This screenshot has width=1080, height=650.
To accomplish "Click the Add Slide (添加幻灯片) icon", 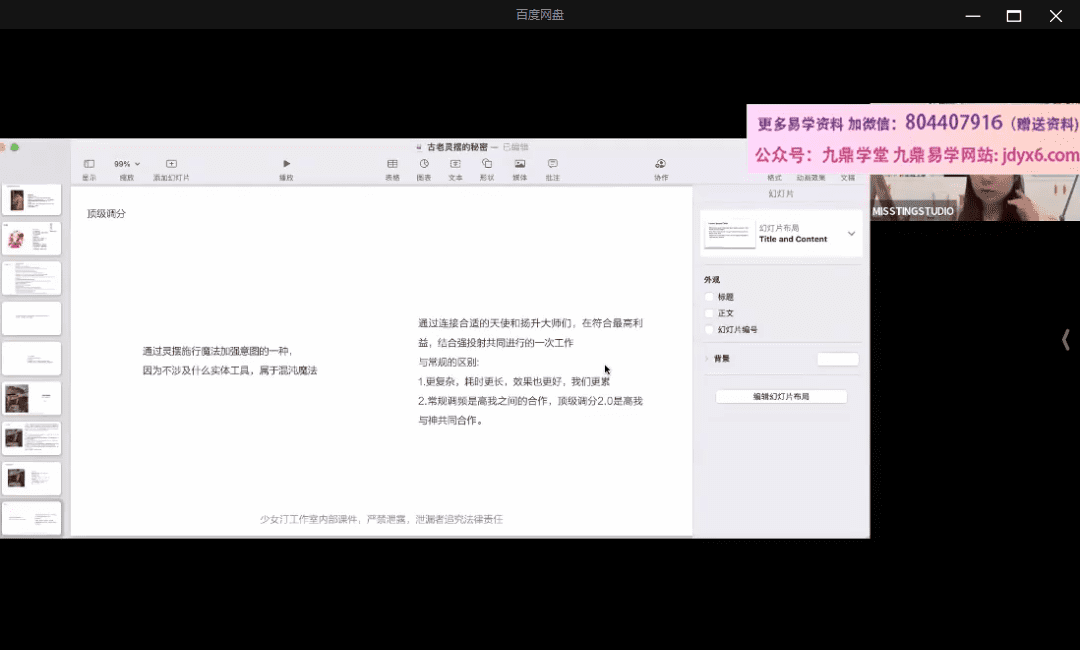I will [x=171, y=164].
